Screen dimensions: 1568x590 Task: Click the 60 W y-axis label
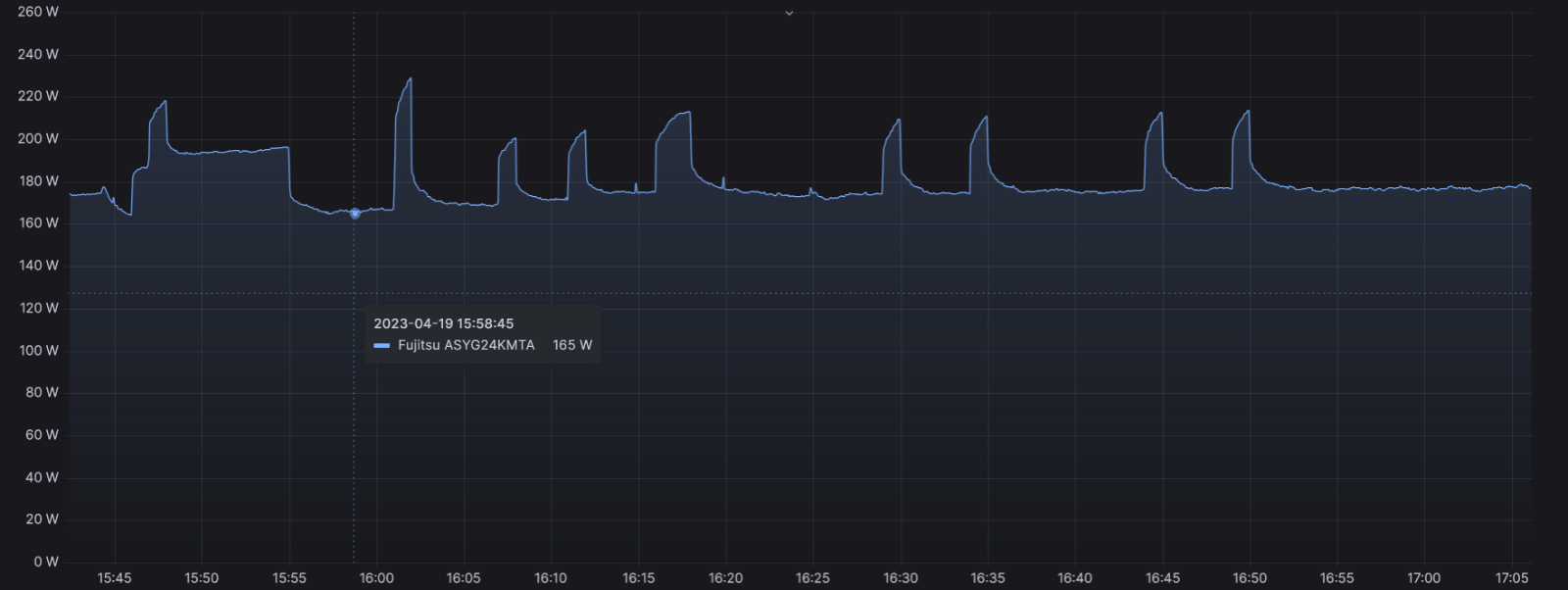point(42,434)
